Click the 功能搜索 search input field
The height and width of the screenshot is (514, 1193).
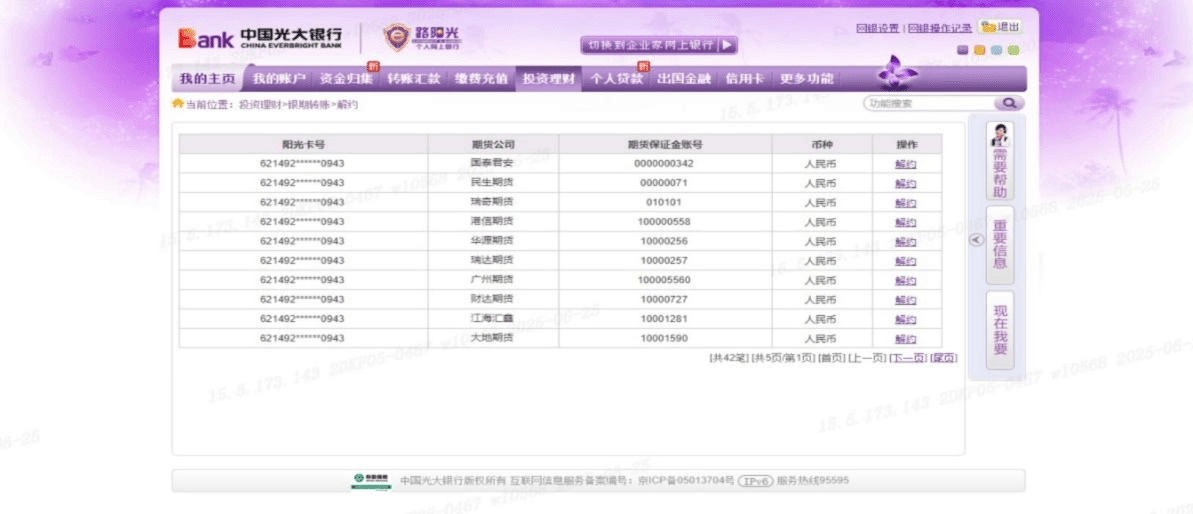[927, 103]
